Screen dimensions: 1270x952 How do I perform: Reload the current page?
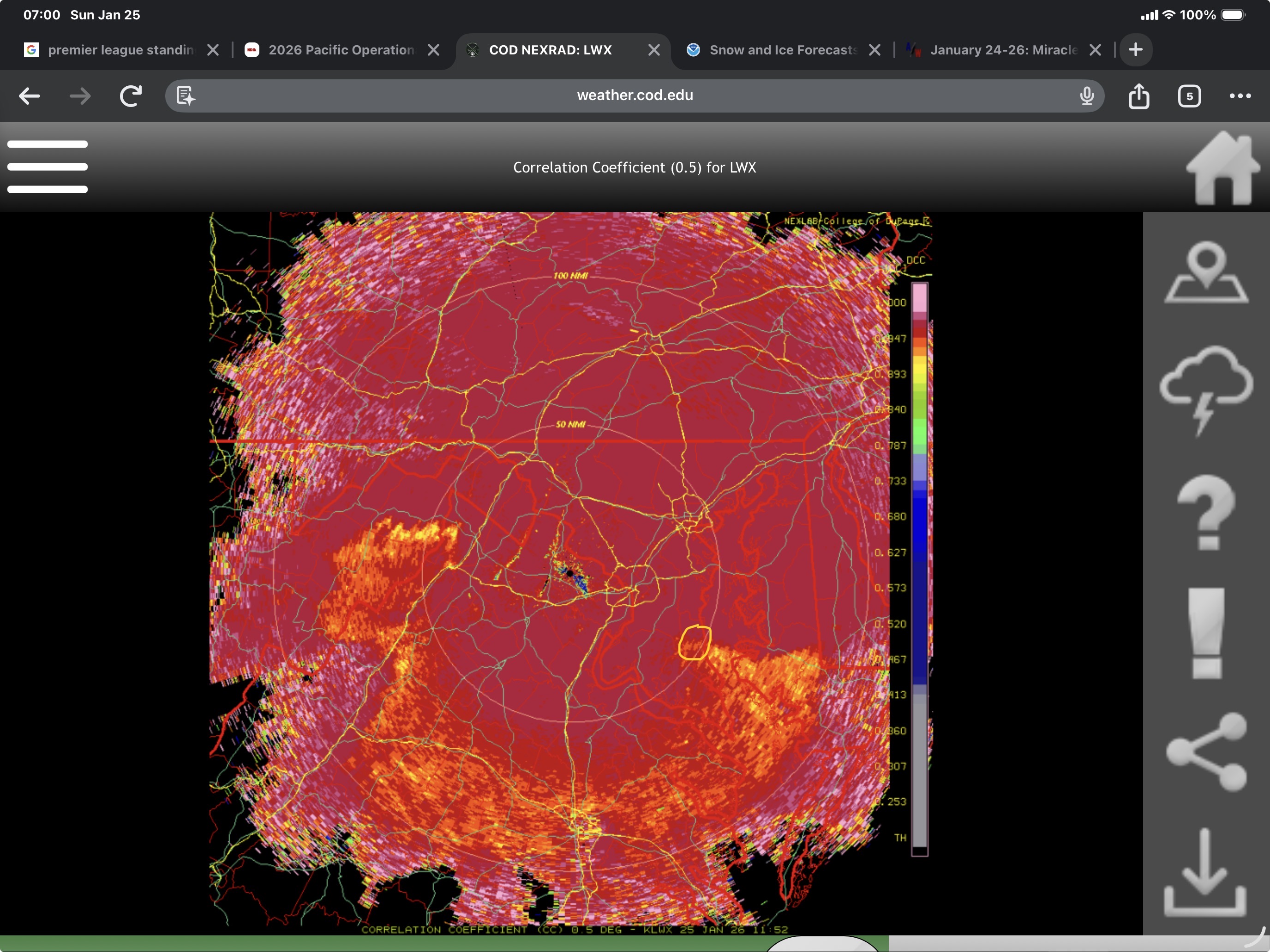pos(130,96)
